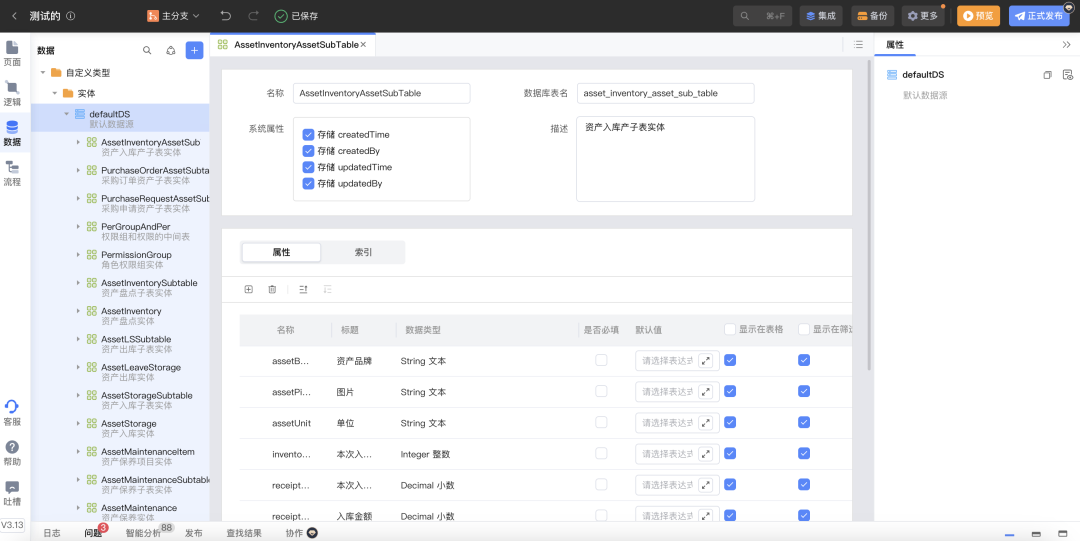The width and height of the screenshot is (1080, 541).
Task: Open the 流程 sidebar section
Action: point(12,174)
